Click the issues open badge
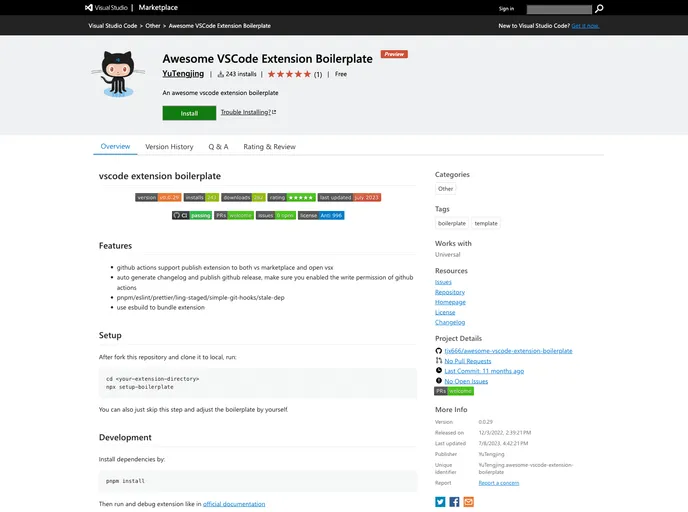 click(x=276, y=215)
